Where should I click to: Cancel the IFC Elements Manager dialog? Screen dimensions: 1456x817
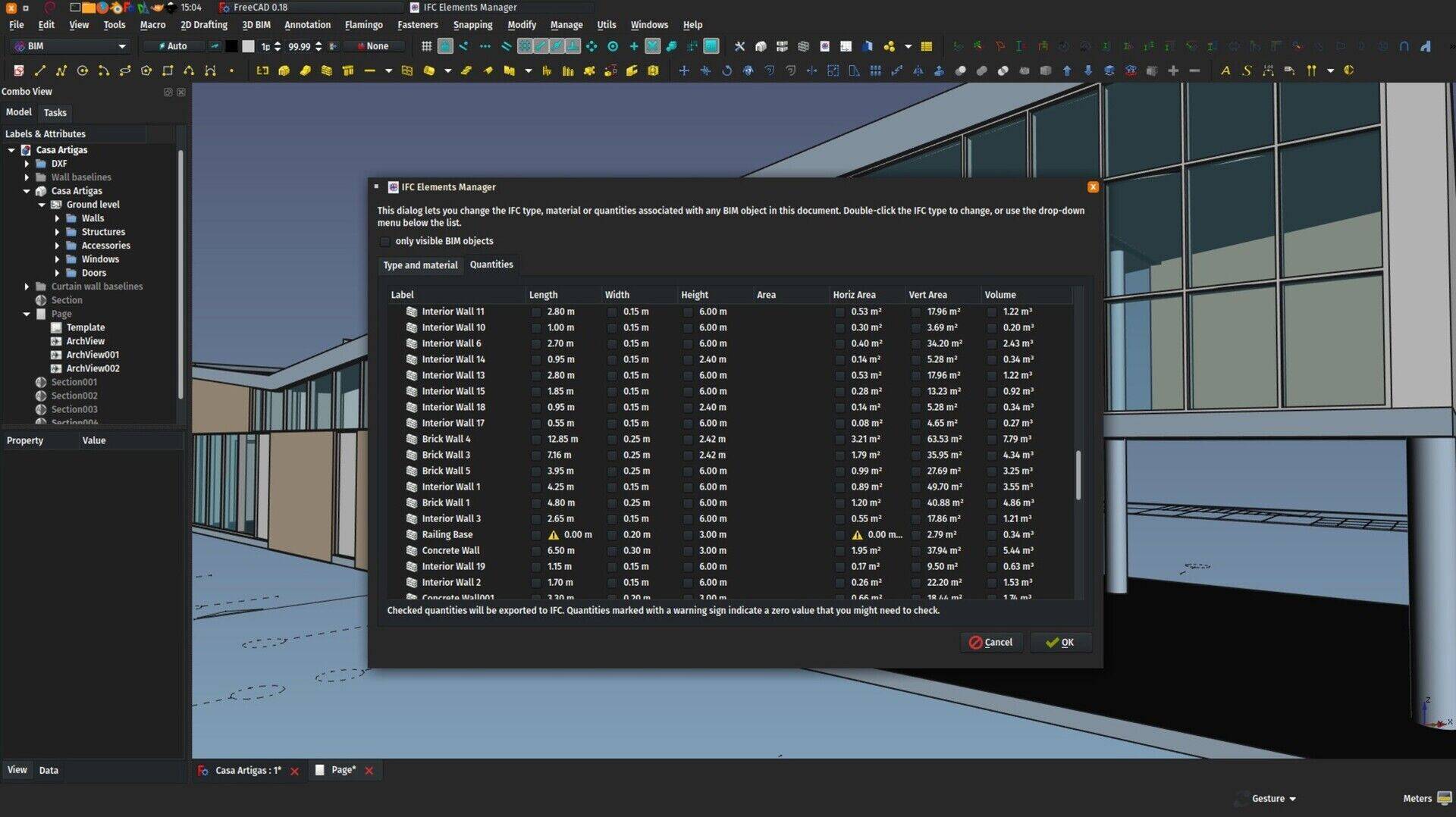(990, 642)
